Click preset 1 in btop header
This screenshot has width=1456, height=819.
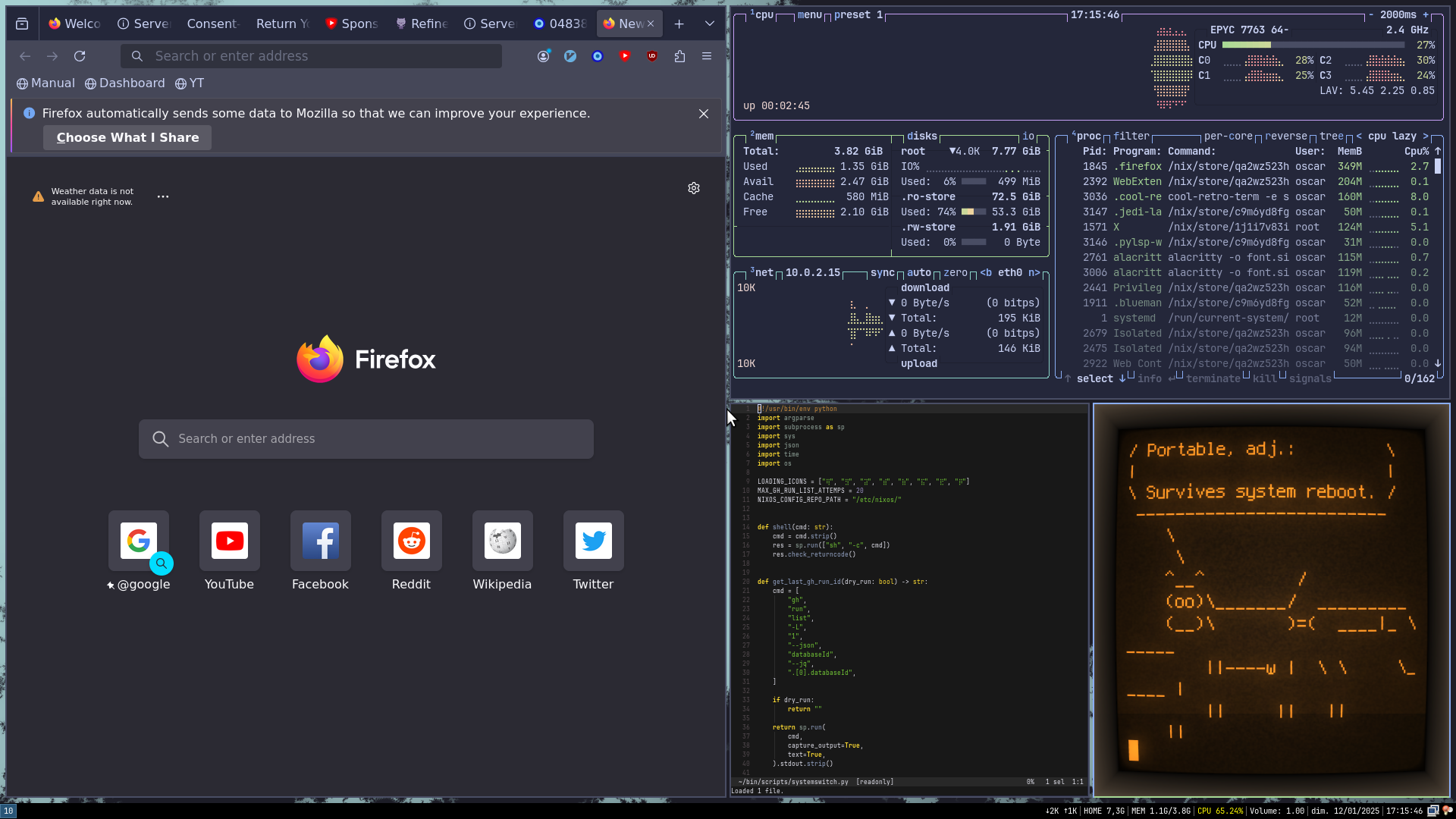pos(858,15)
